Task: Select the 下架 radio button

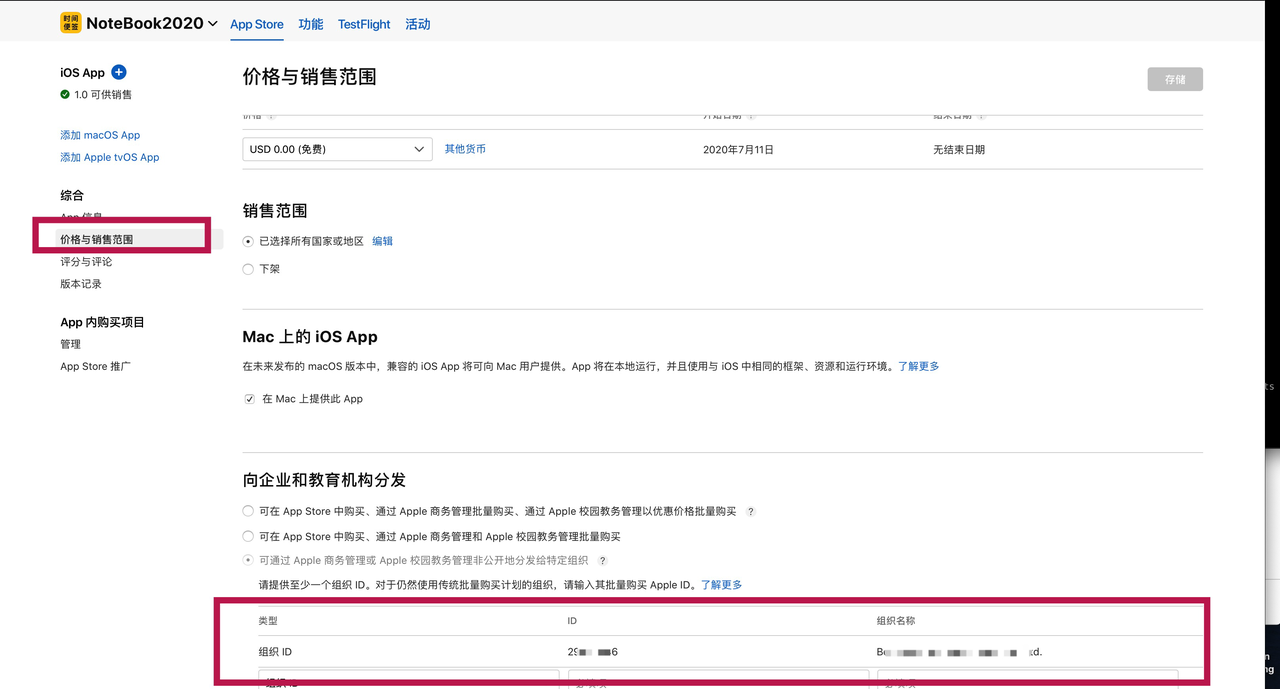Action: [248, 269]
